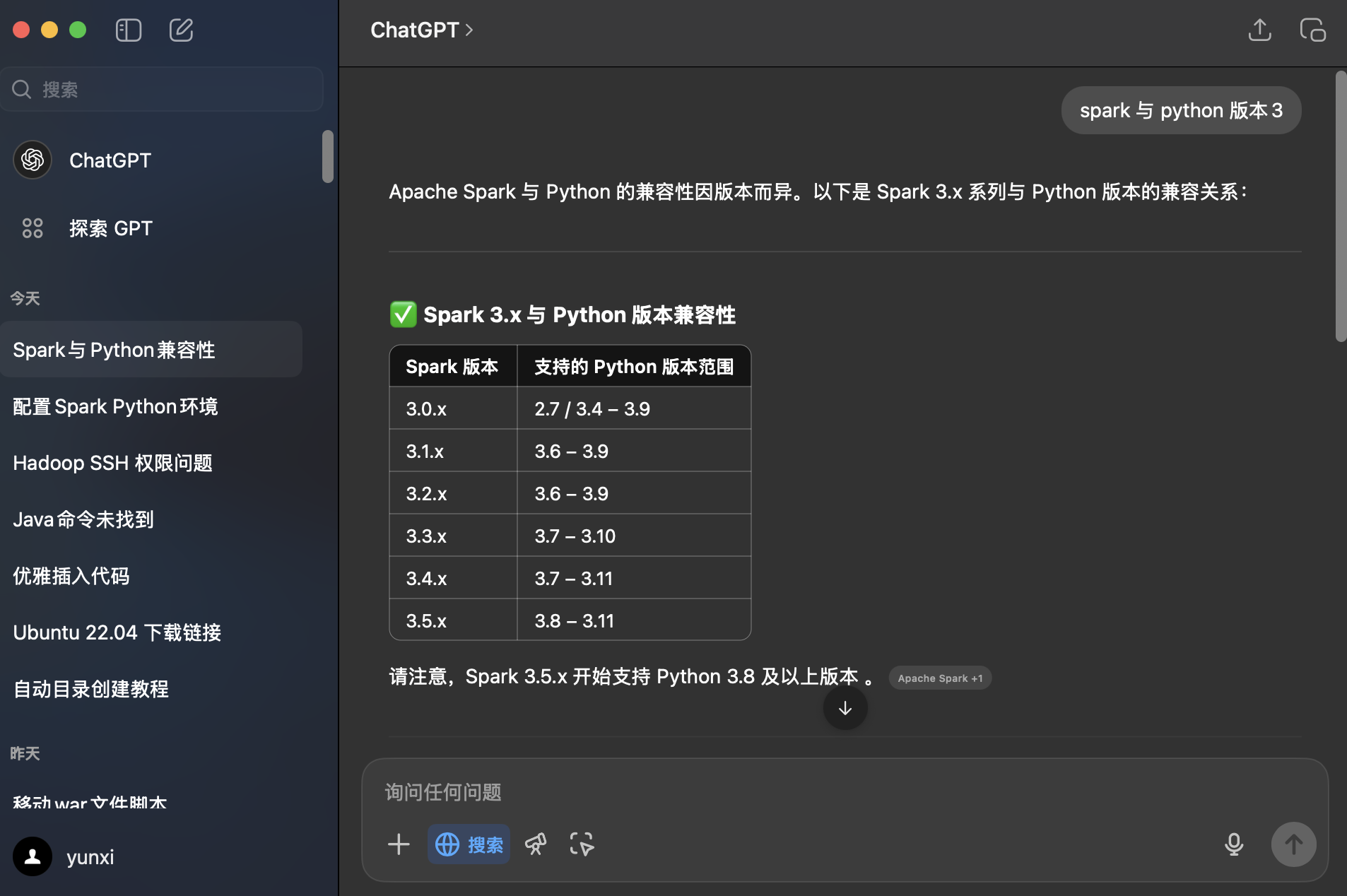Click the 昨天 section label
Screen dimensions: 1347x896
[25, 753]
